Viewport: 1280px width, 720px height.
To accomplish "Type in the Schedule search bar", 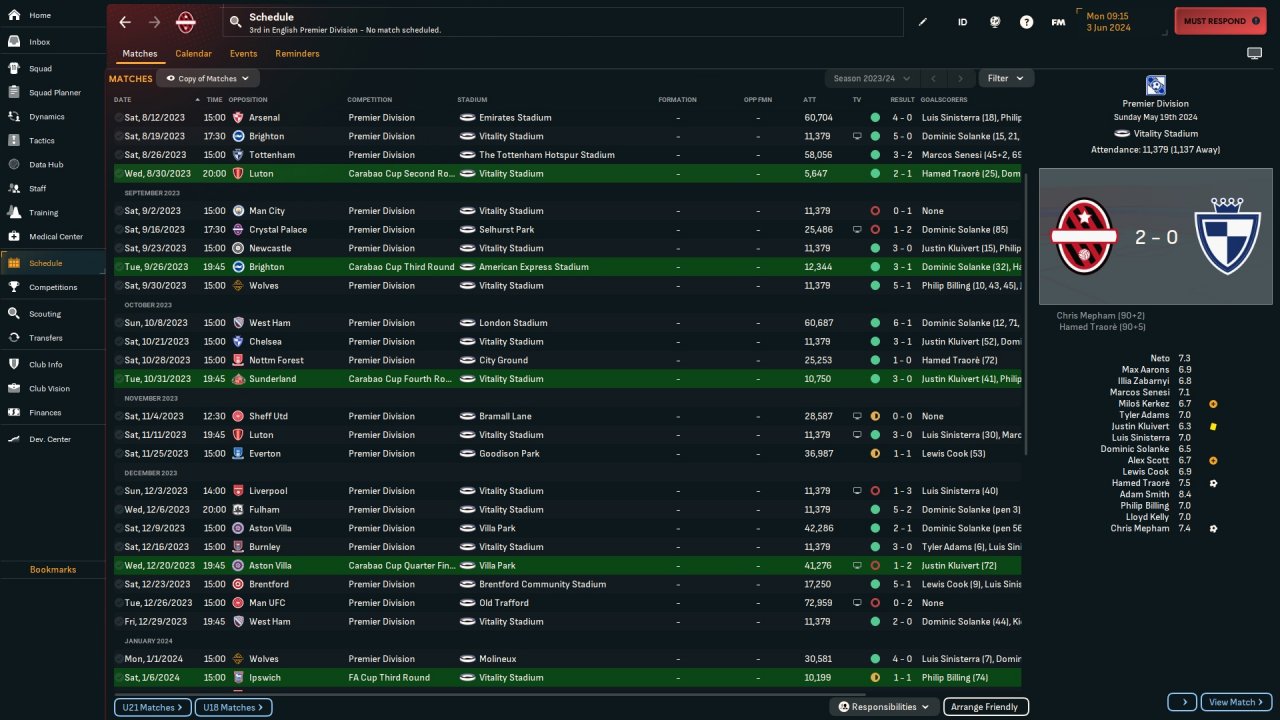I will (x=560, y=22).
